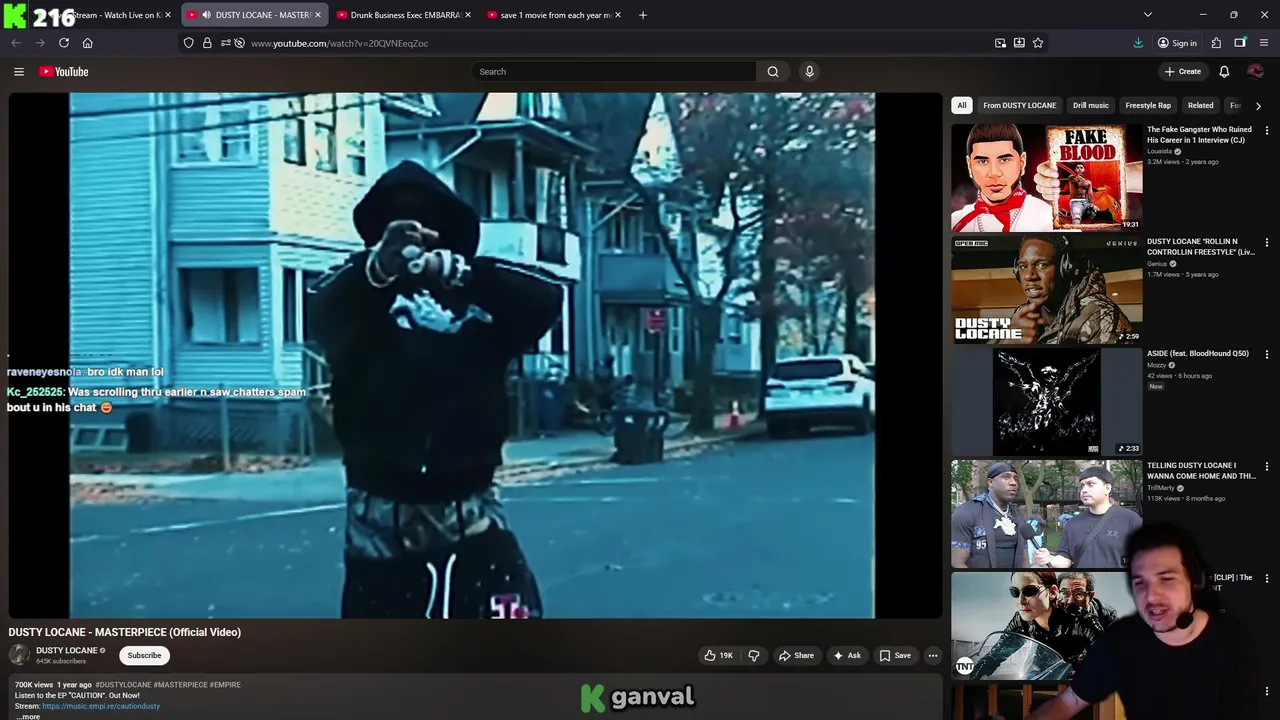
Task: Select the Freestyle Rap chip
Action: (x=1147, y=105)
